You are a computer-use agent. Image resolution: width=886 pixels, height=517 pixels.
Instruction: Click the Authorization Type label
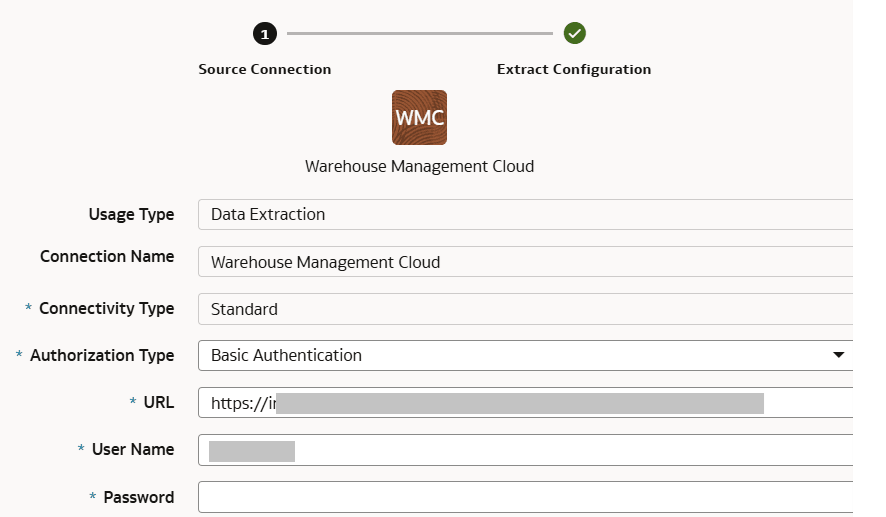click(102, 355)
